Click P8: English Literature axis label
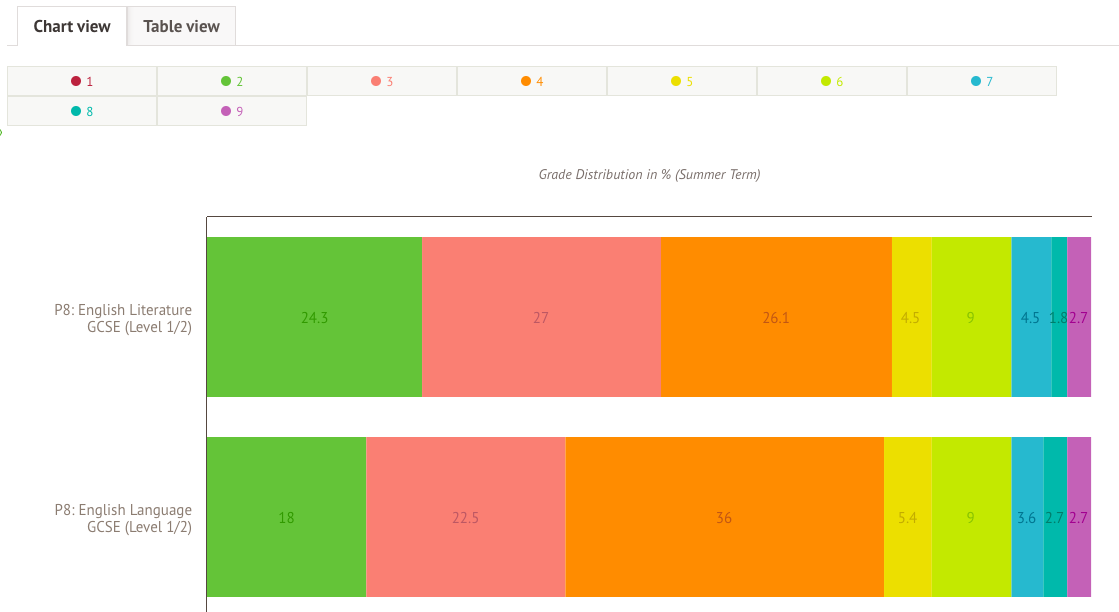Viewport: 1119px width, 612px height. (123, 318)
